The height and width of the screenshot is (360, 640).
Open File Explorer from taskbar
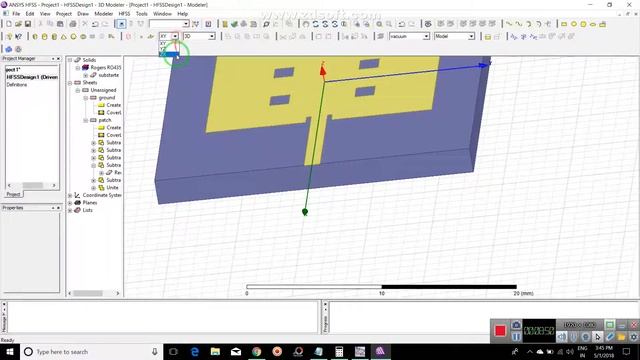[x=215, y=351]
